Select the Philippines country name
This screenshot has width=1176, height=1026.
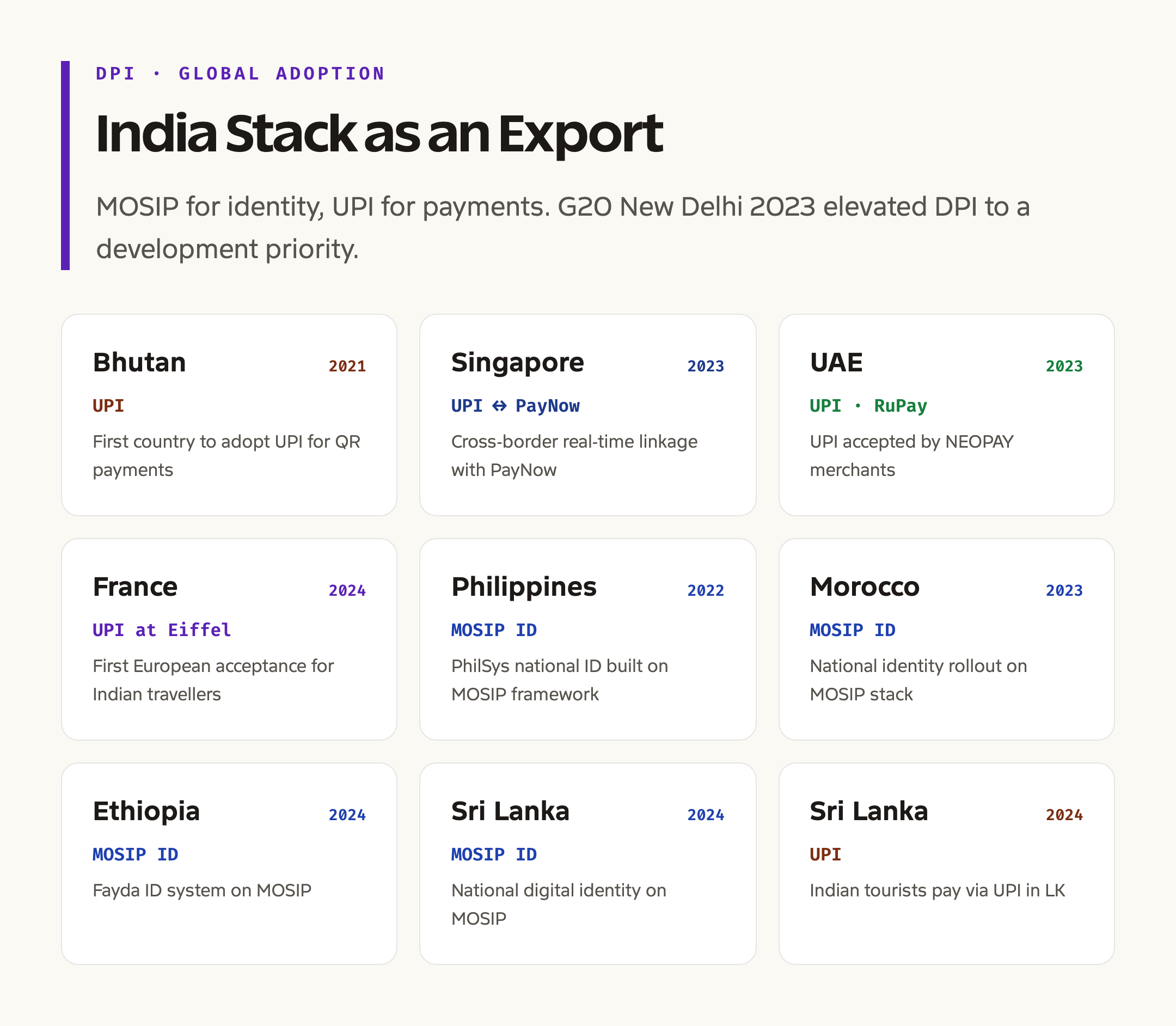(x=524, y=587)
